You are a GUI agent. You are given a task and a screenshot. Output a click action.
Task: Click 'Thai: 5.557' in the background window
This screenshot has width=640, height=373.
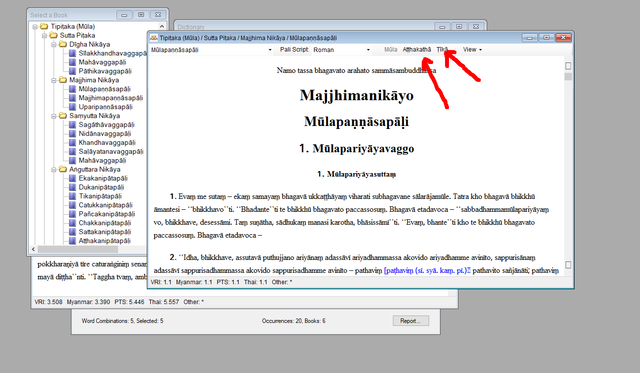click(x=164, y=302)
